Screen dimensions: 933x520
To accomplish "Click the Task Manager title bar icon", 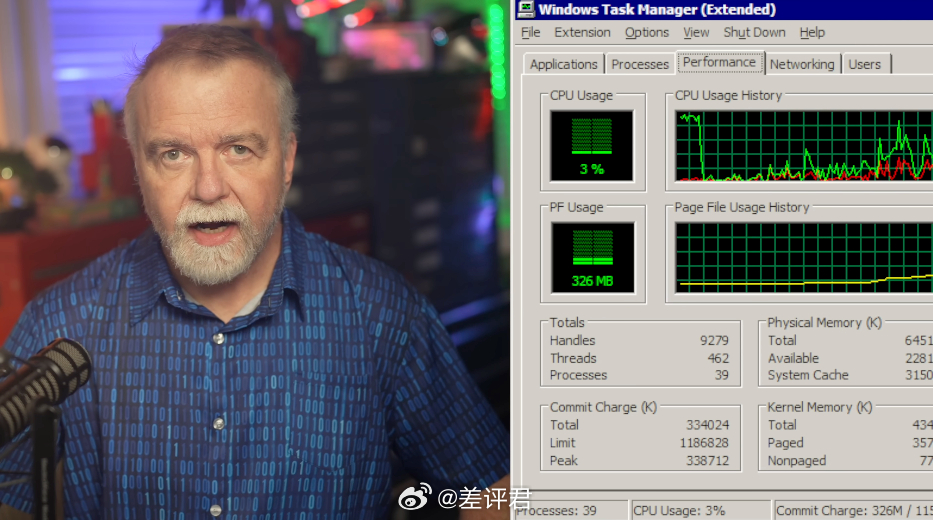I will [x=526, y=9].
